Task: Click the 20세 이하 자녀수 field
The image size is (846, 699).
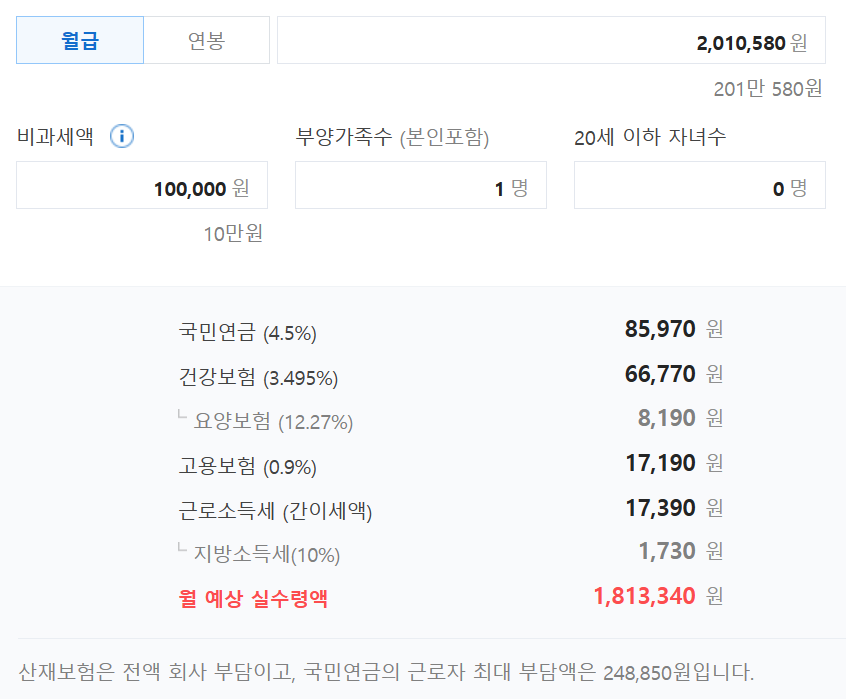Action: [699, 186]
